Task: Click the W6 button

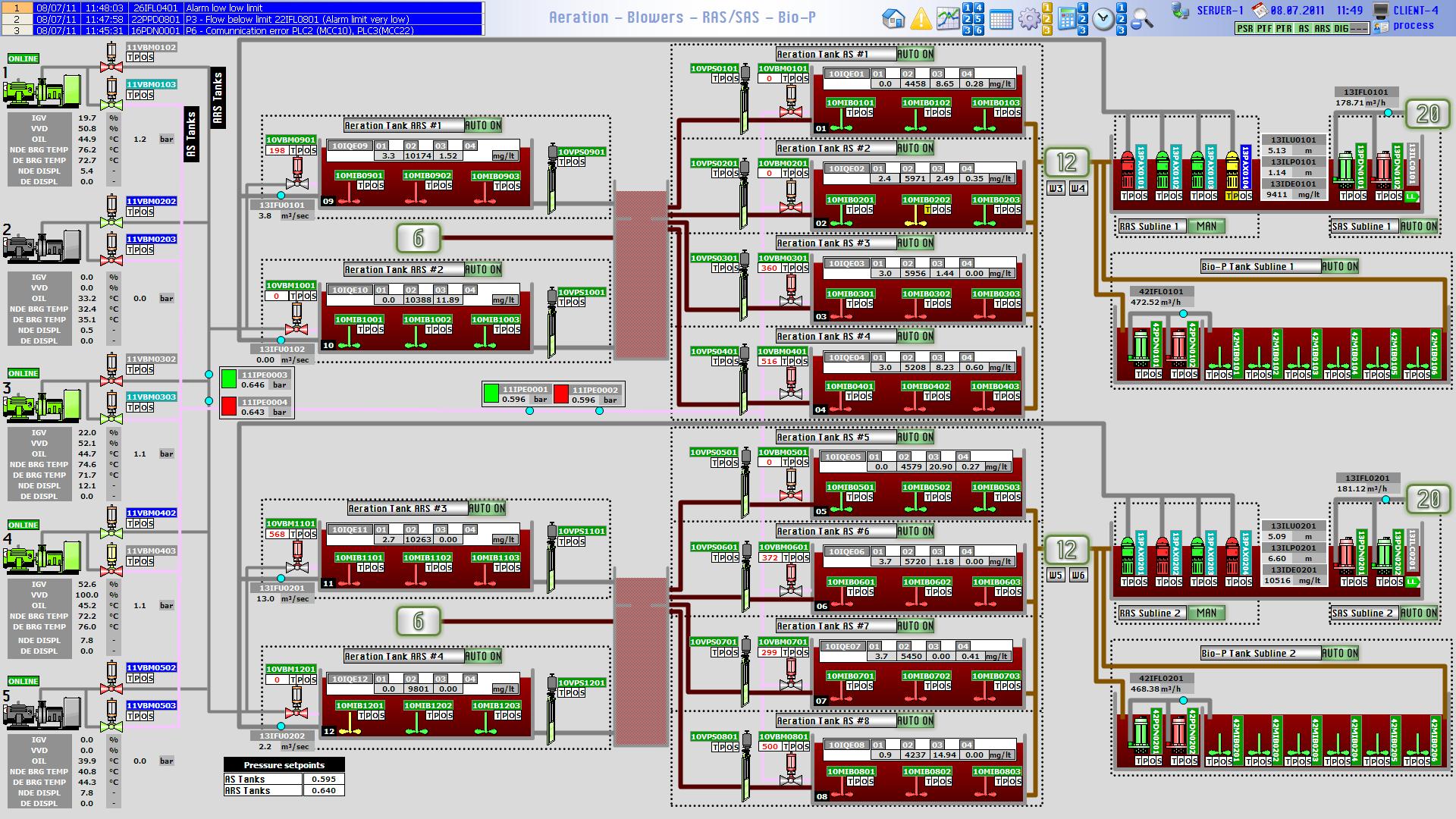Action: [1078, 575]
